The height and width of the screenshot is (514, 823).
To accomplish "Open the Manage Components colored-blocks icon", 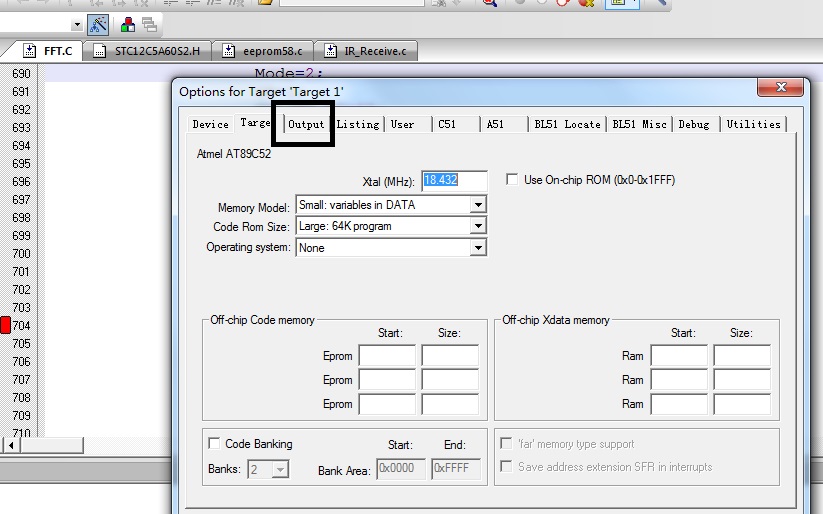I will click(x=128, y=25).
